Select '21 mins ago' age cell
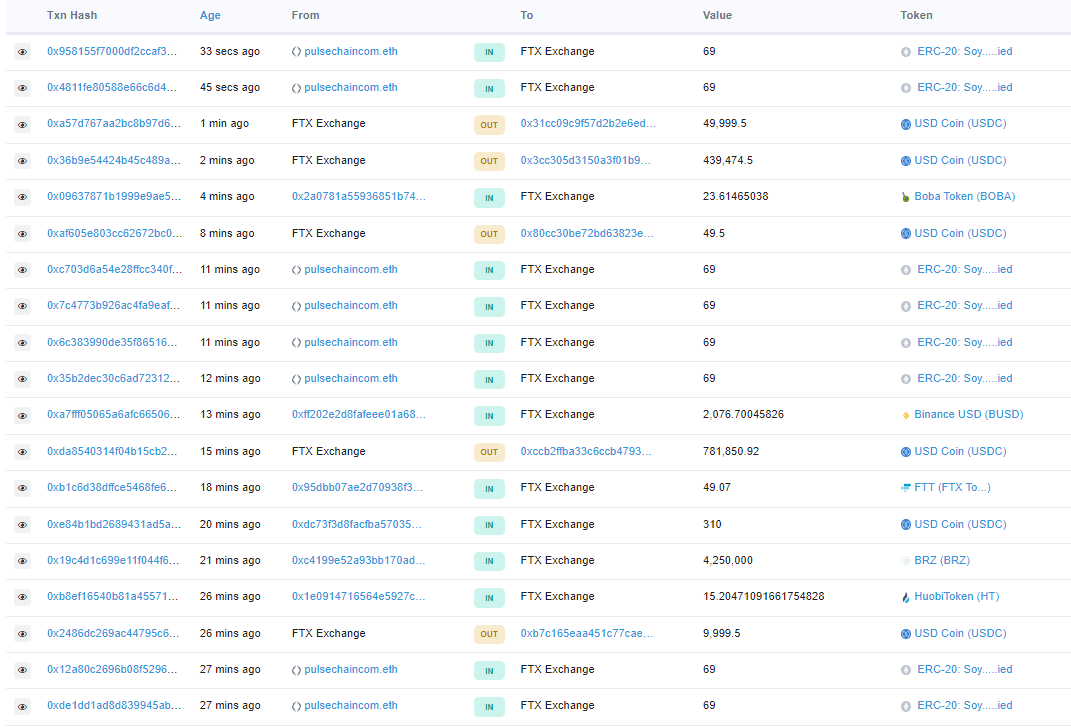 tap(230, 560)
